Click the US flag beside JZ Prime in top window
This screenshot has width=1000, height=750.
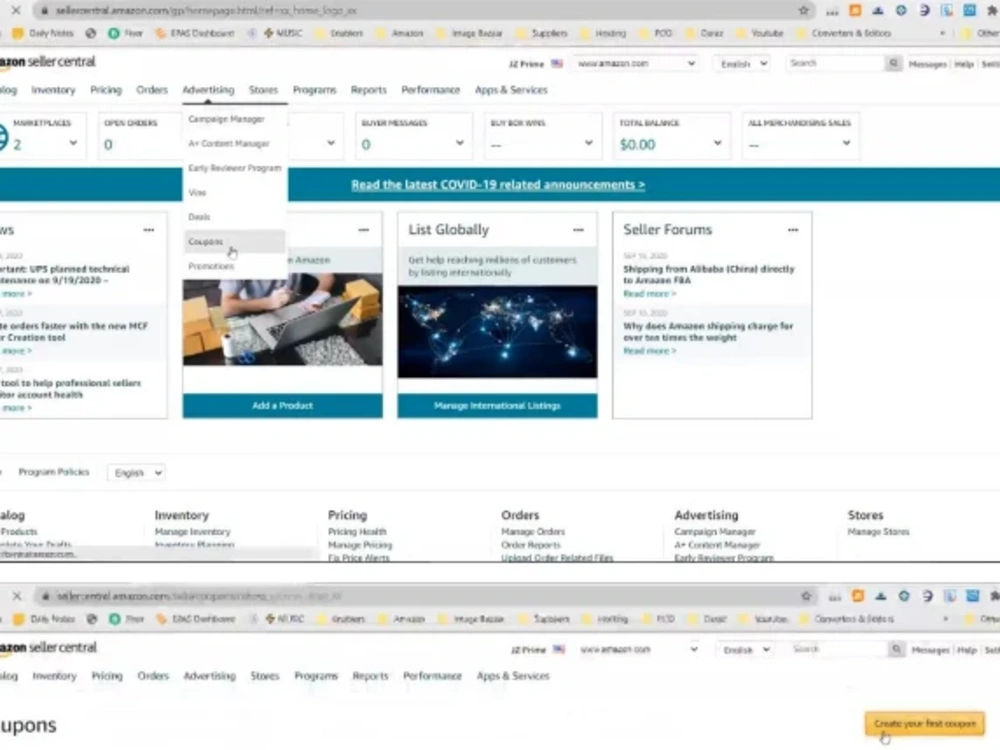point(557,64)
